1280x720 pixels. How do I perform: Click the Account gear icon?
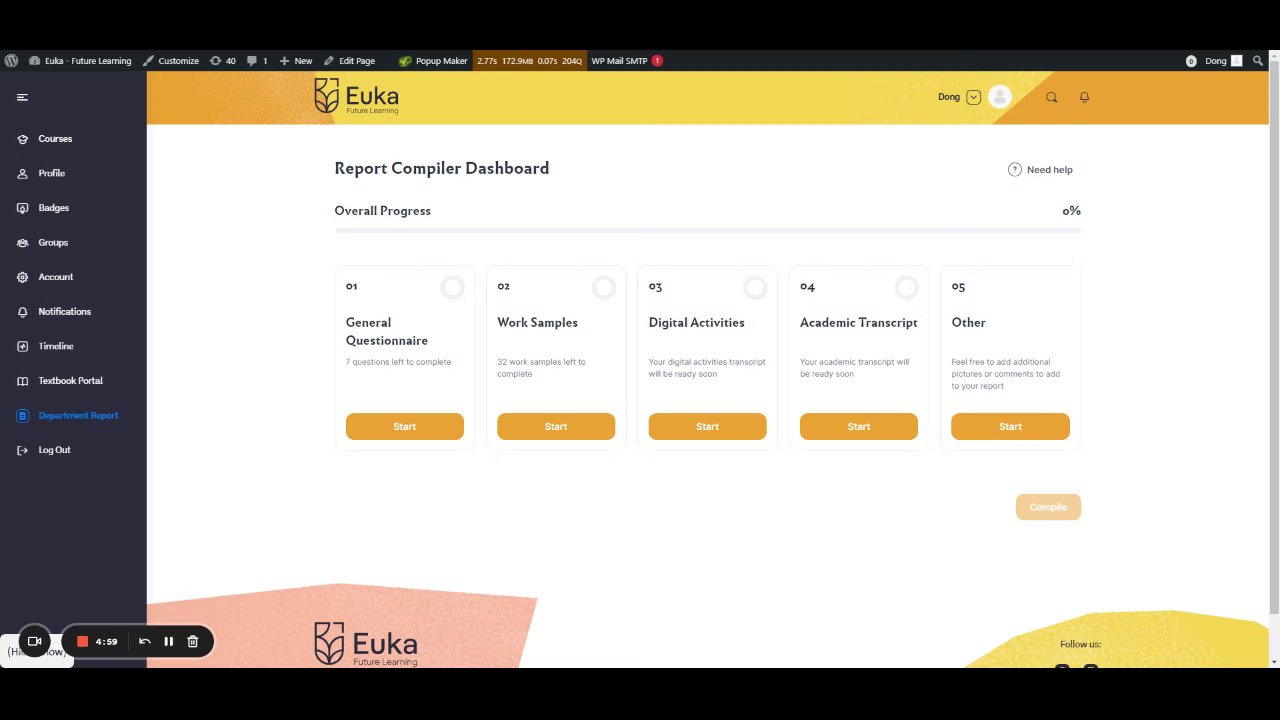pyautogui.click(x=22, y=277)
